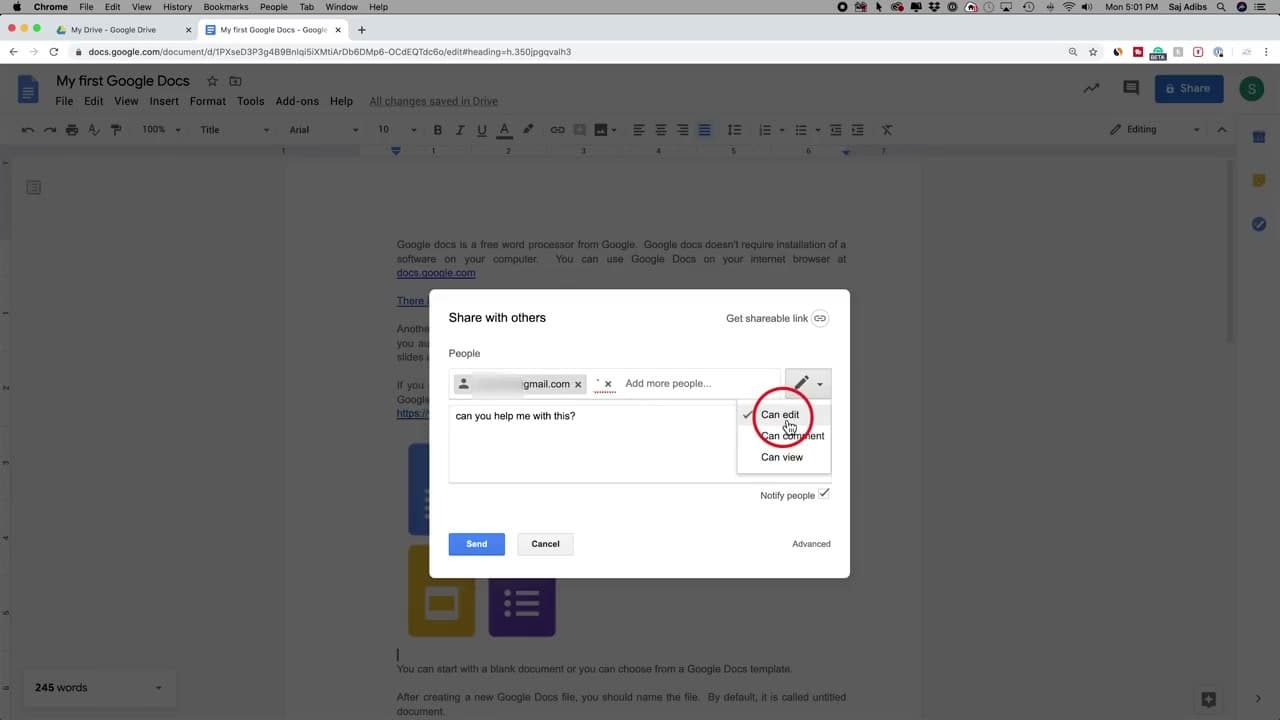This screenshot has width=1280, height=720.
Task: Click the Print icon in toolbar
Action: click(72, 130)
